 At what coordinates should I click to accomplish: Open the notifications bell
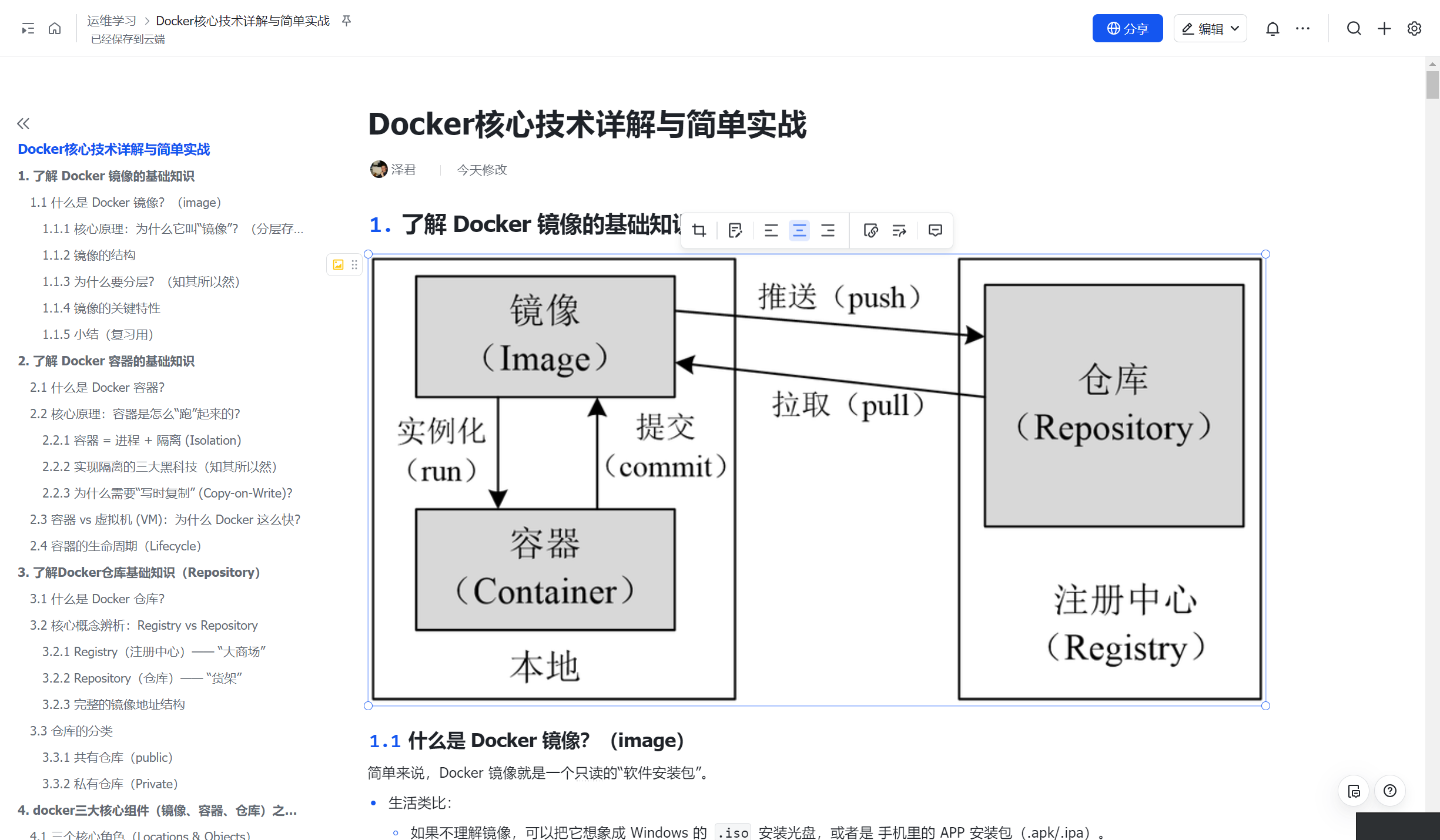[1272, 29]
